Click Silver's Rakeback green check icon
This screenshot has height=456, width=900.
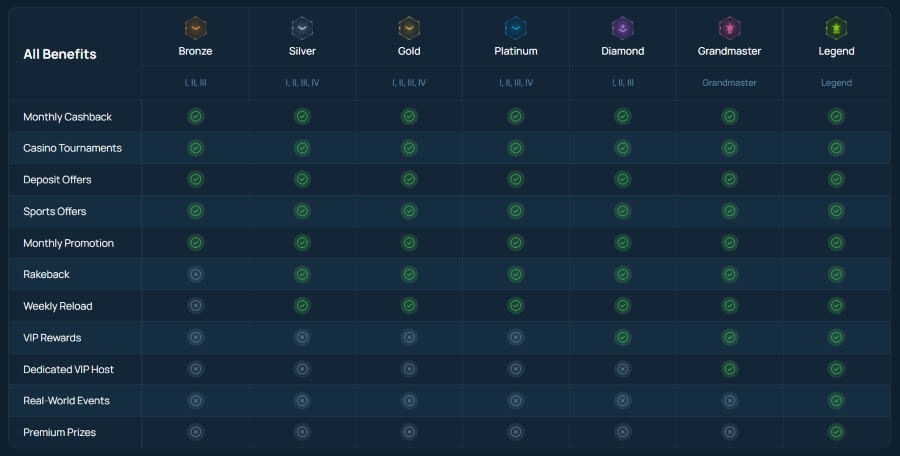[302, 275]
